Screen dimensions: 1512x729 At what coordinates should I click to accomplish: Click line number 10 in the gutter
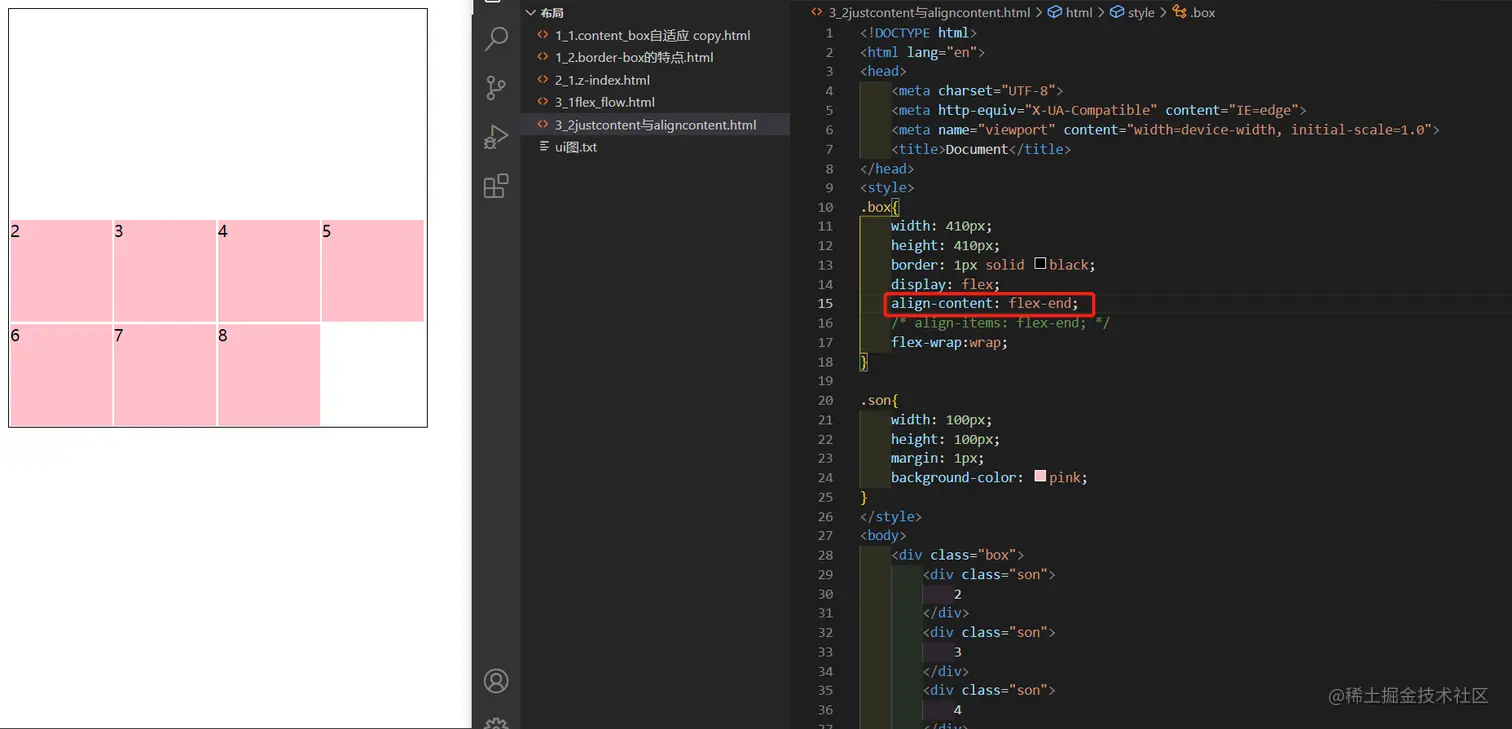point(825,207)
